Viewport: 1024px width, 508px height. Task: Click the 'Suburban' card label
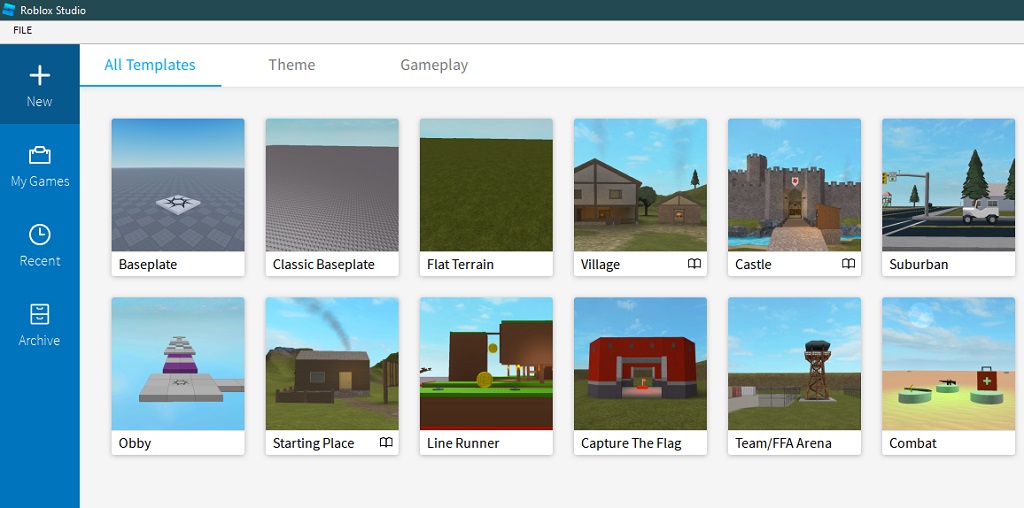coord(919,264)
